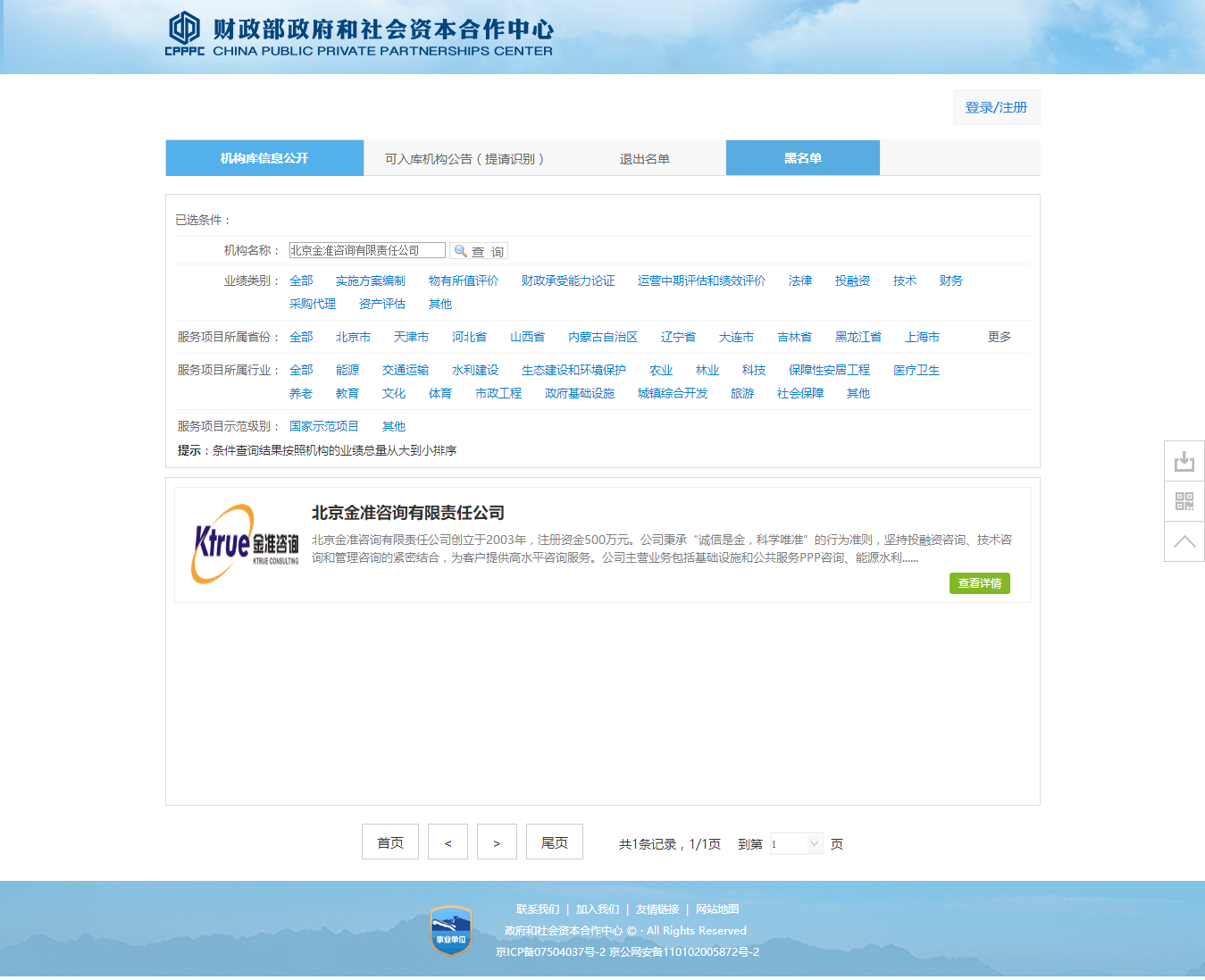Select 医疗卫生 industry filter
Viewport: 1205px width, 980px height.
(916, 370)
